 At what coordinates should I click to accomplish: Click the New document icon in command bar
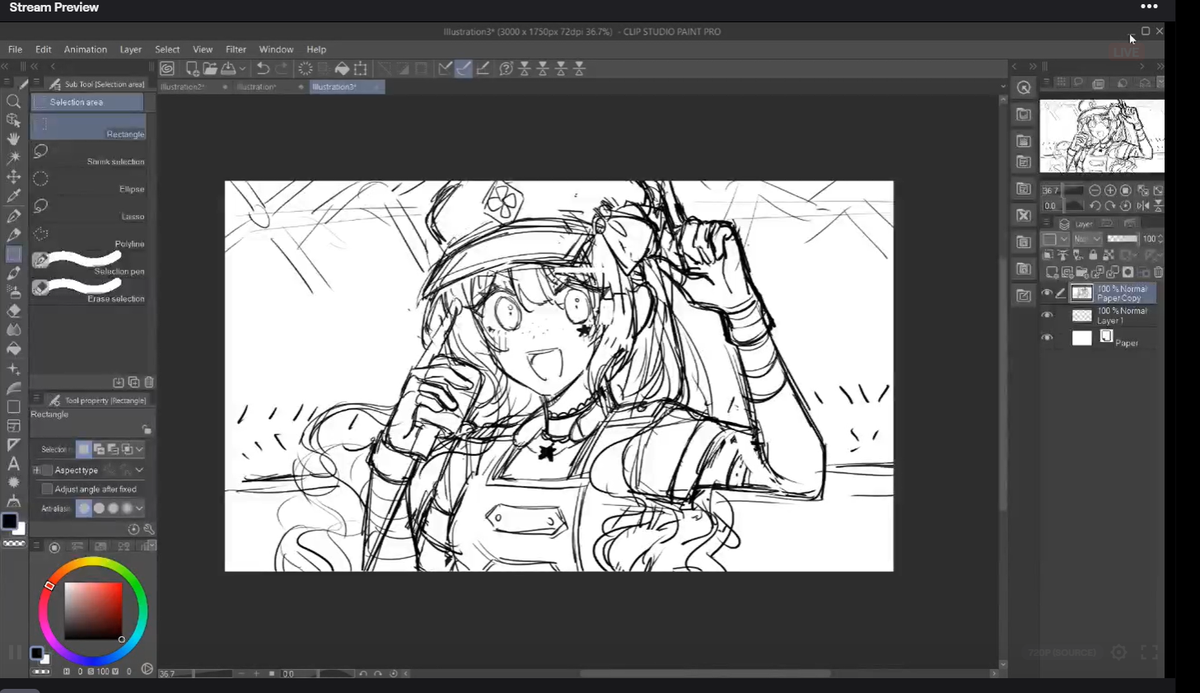tap(192, 69)
